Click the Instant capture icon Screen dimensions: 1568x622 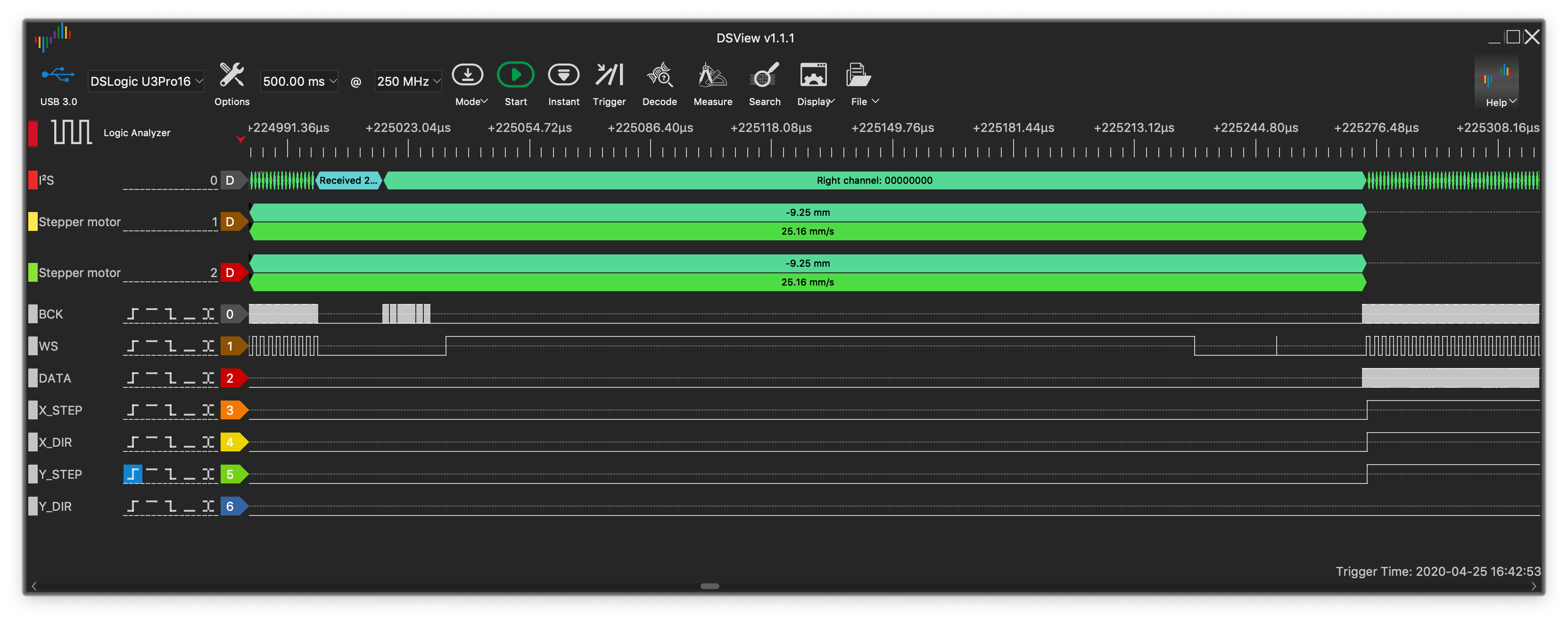click(x=563, y=75)
